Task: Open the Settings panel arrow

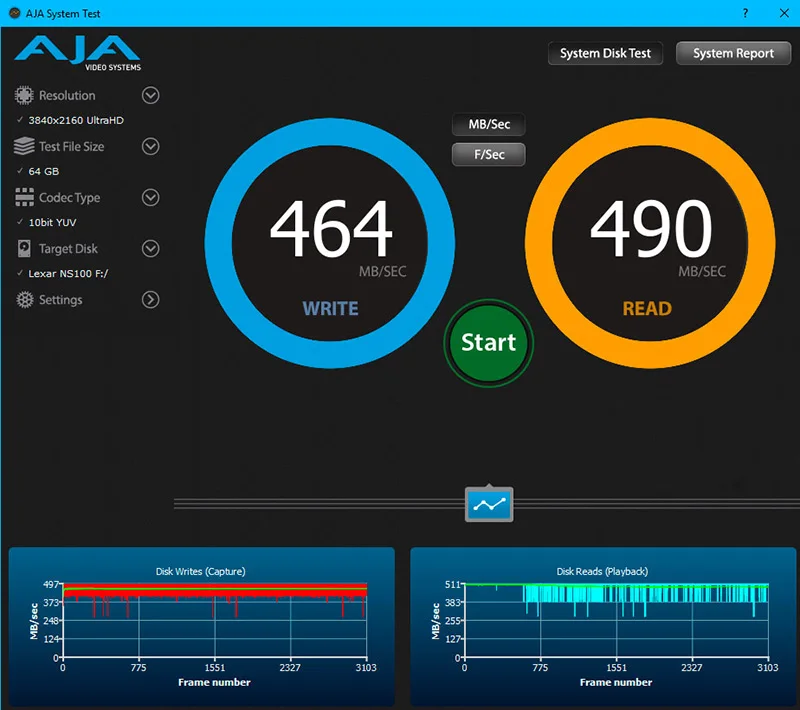Action: 151,299
